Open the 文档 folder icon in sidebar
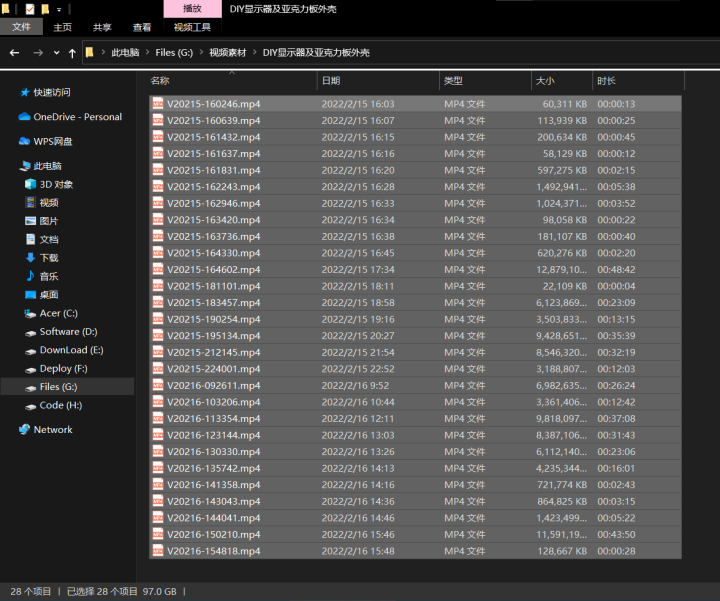 pos(30,239)
